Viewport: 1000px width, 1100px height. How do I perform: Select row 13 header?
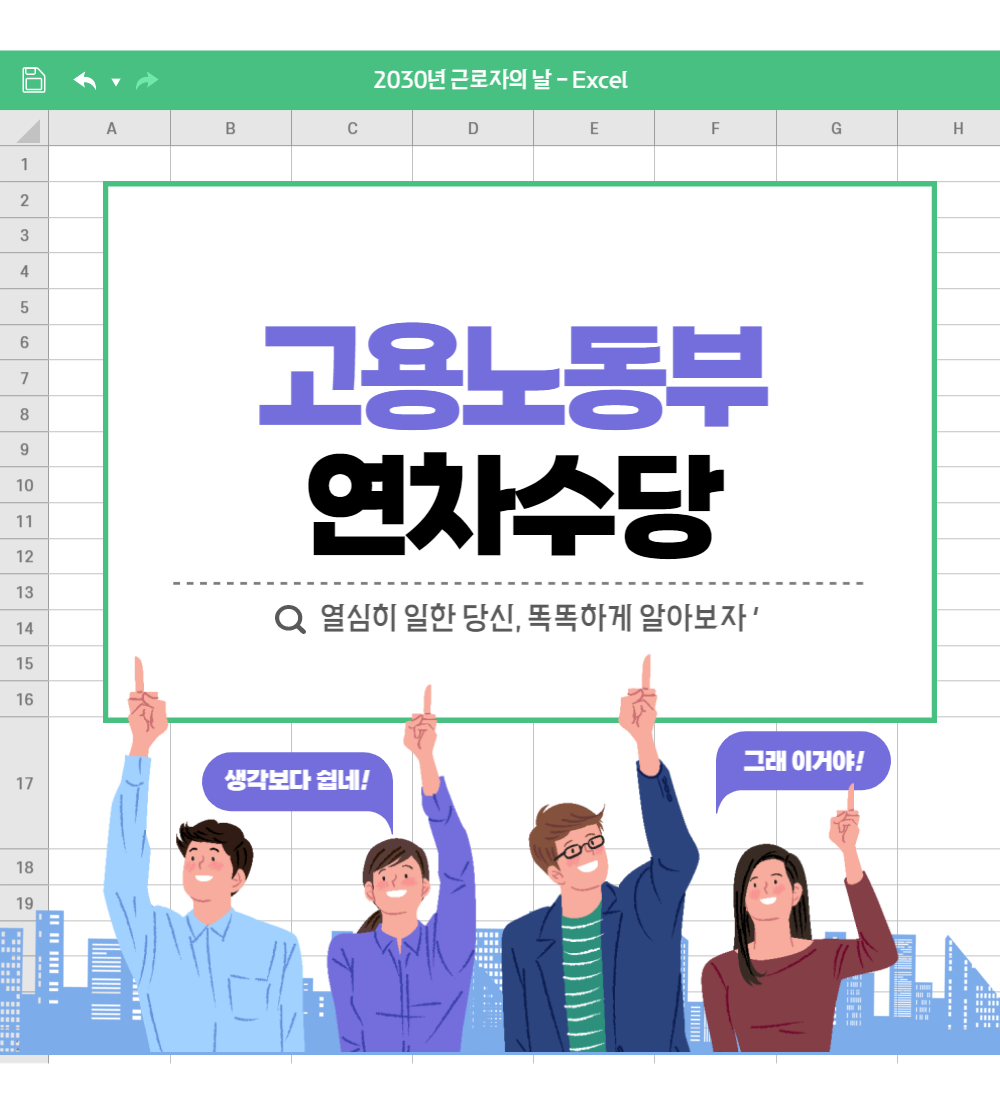click(x=25, y=592)
